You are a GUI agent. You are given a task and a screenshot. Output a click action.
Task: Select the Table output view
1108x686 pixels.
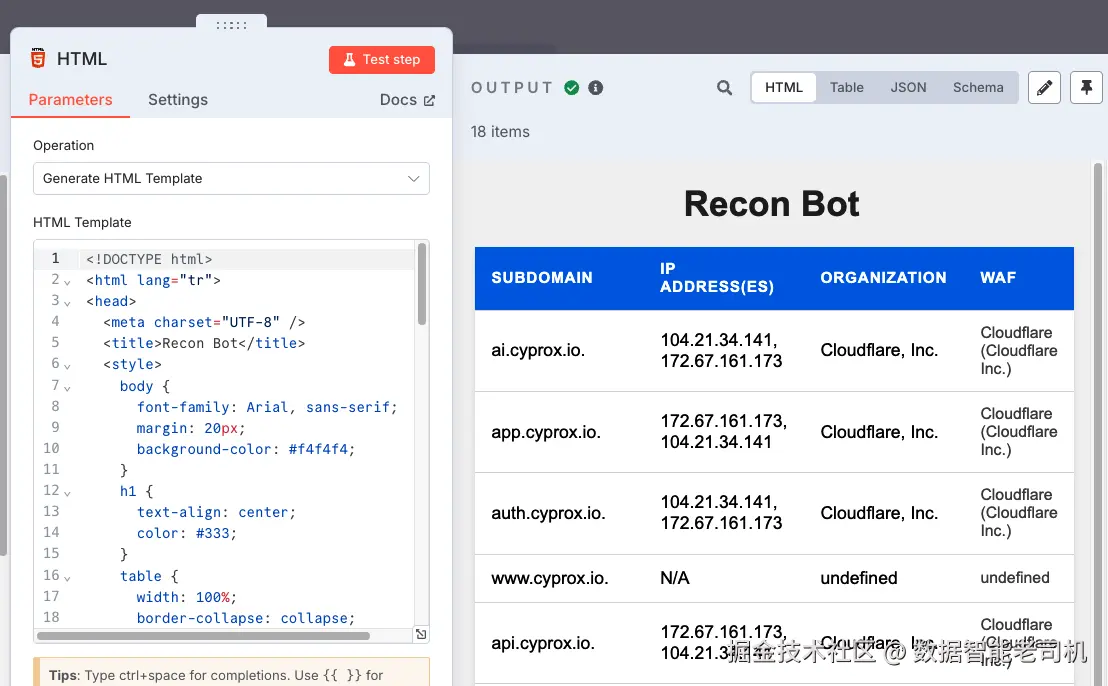pos(847,88)
